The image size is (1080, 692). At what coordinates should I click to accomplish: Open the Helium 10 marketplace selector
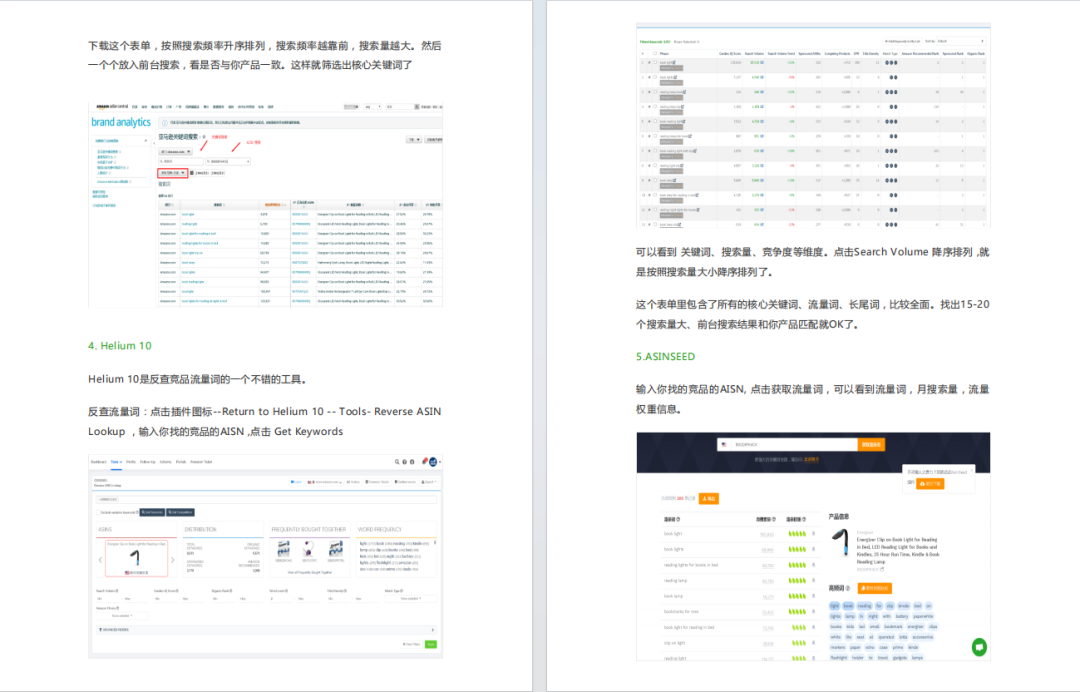[x=324, y=482]
